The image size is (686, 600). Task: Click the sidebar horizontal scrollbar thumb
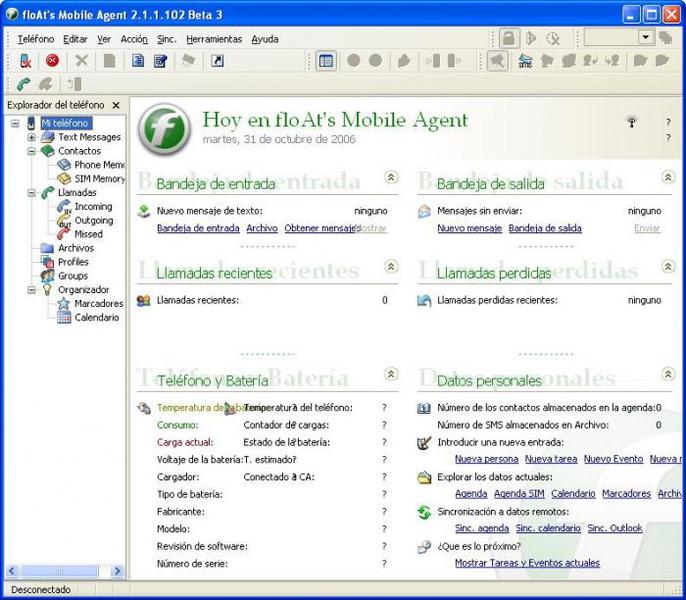click(x=60, y=571)
